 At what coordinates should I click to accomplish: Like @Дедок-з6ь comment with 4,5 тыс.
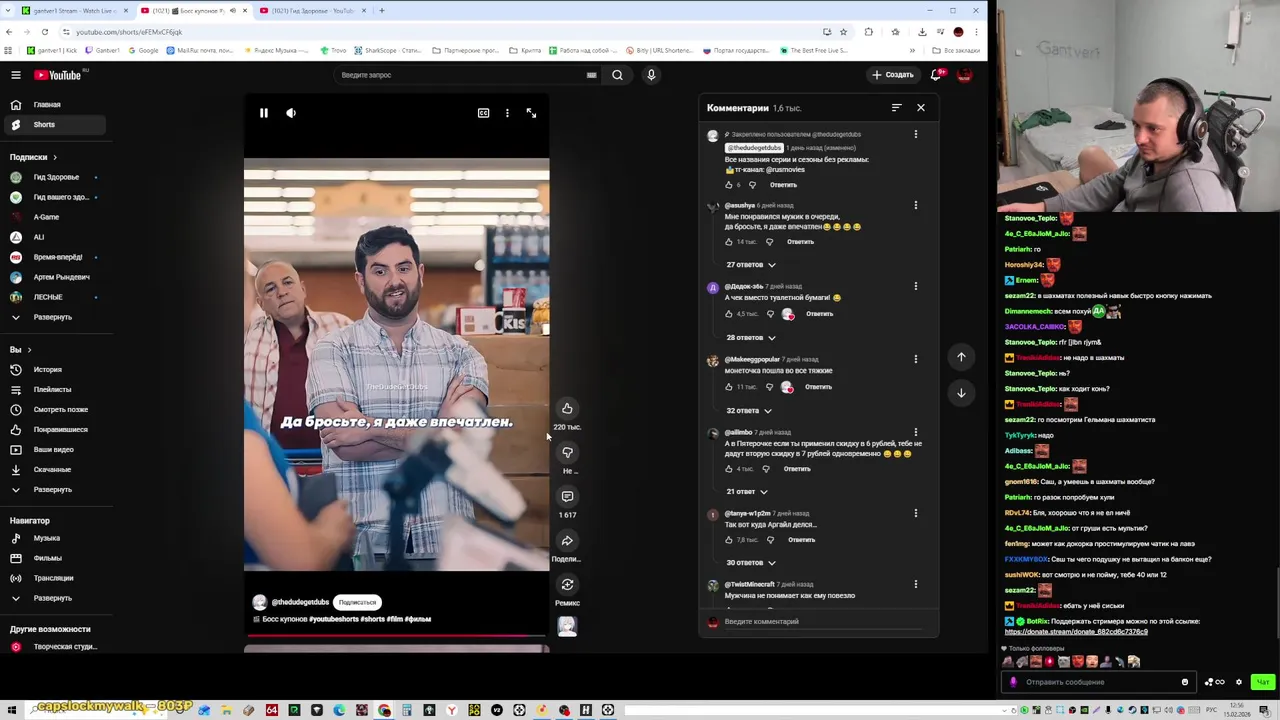click(x=729, y=314)
